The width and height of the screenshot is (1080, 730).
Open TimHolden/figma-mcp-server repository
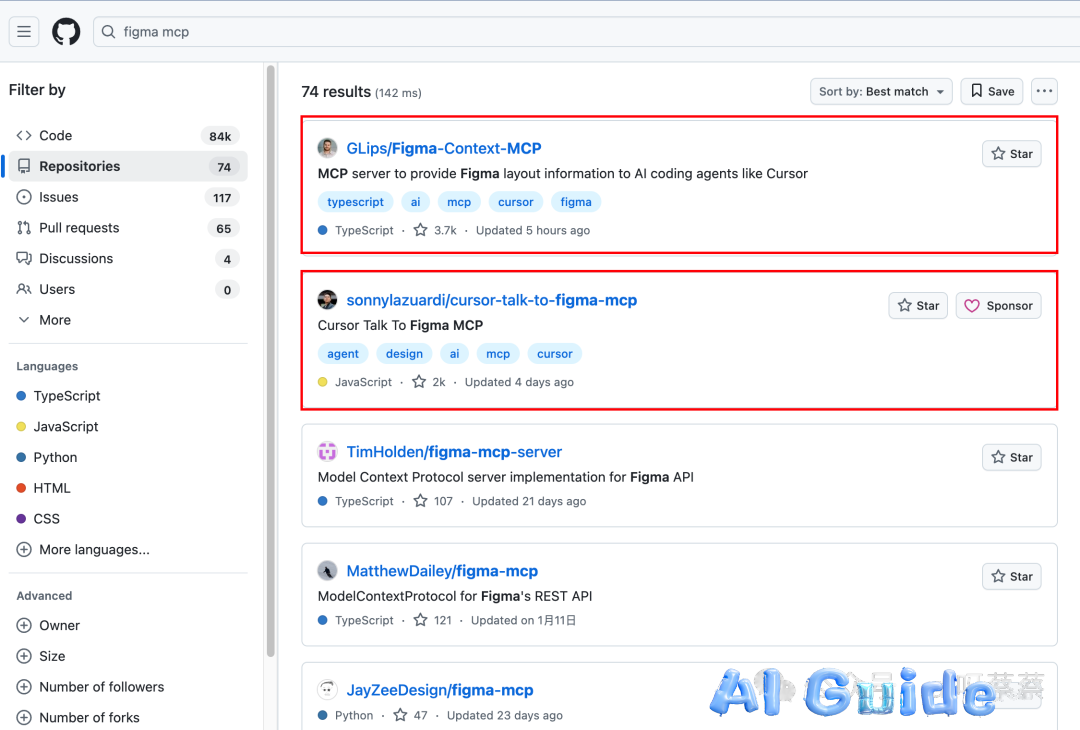[x=454, y=452]
